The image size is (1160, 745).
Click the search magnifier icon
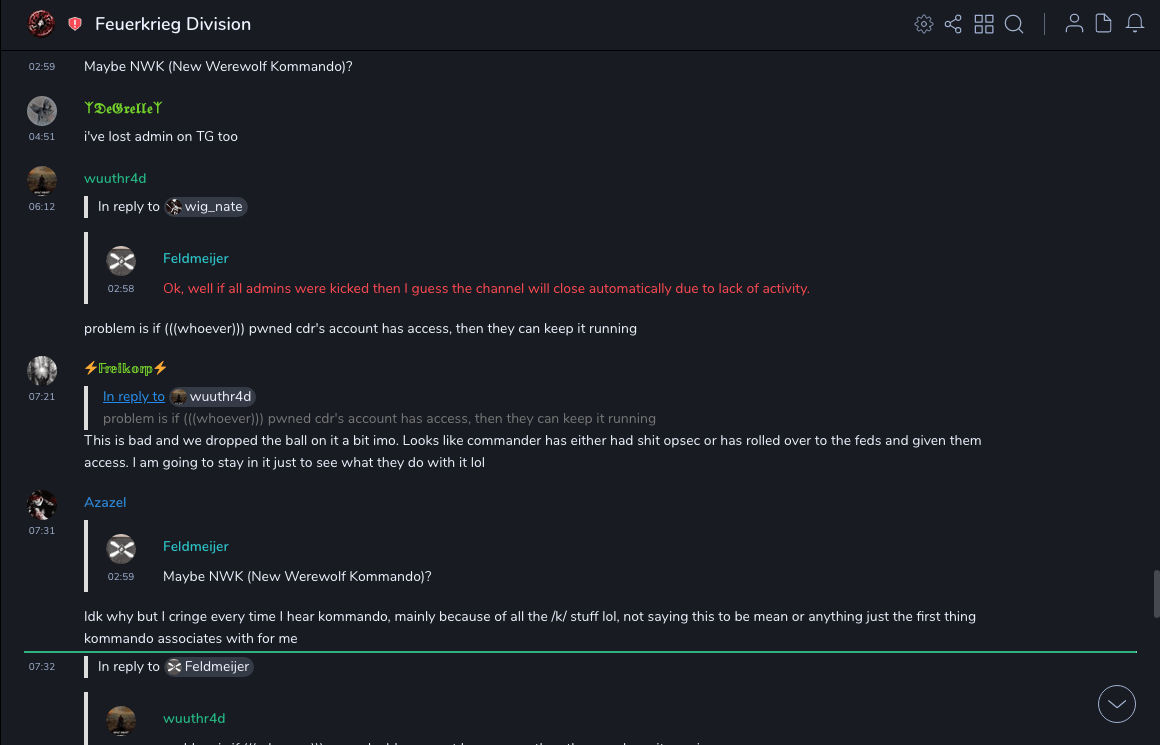[x=1014, y=24]
